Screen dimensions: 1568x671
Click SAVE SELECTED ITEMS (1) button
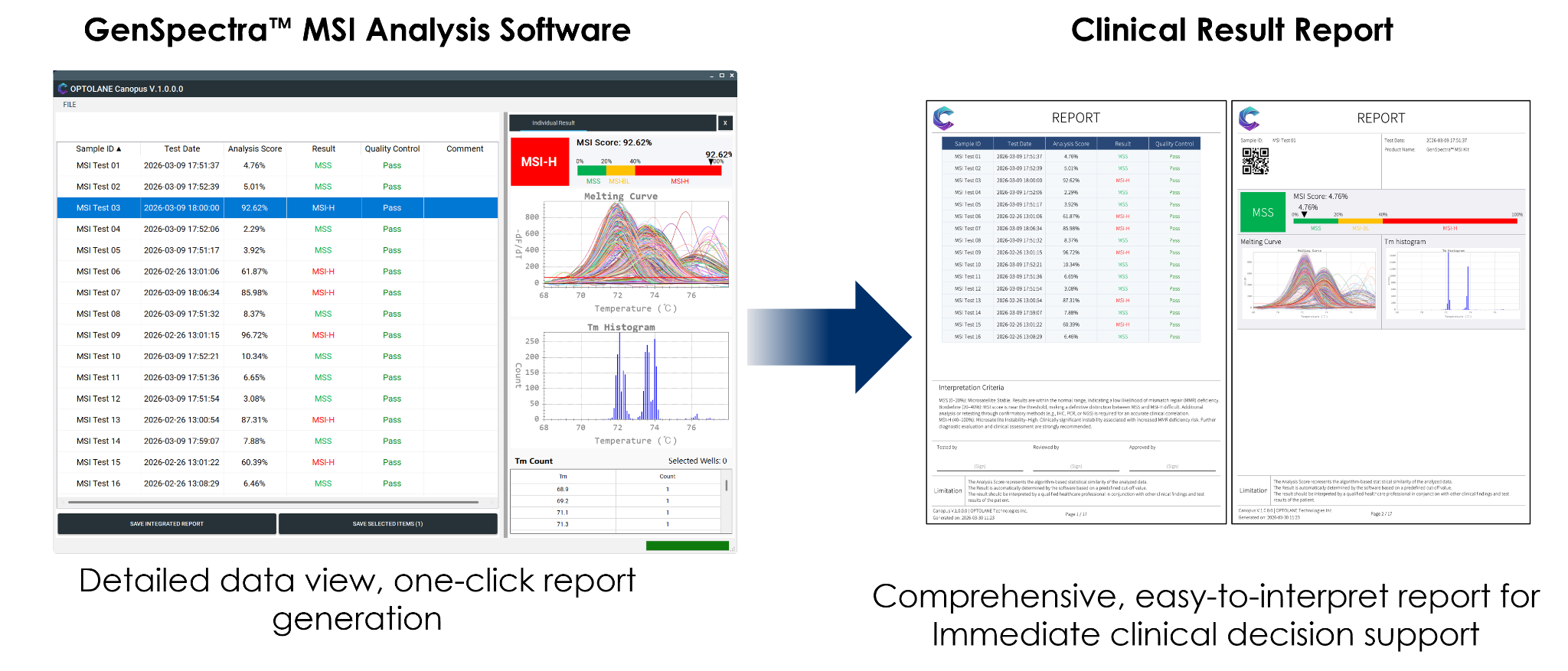pyautogui.click(x=387, y=524)
